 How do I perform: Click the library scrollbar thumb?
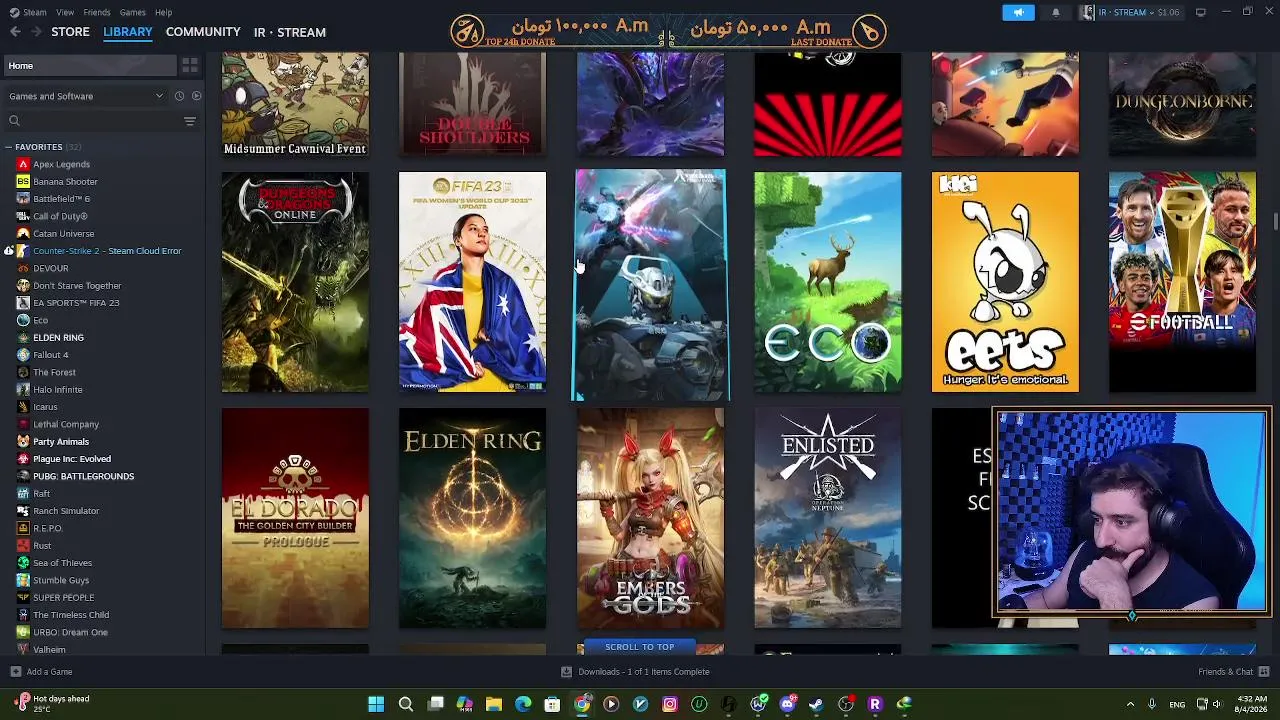tap(1275, 221)
